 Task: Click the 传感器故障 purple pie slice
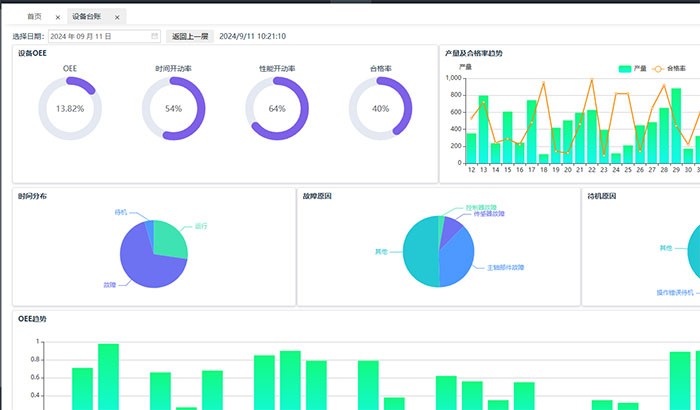tap(450, 229)
